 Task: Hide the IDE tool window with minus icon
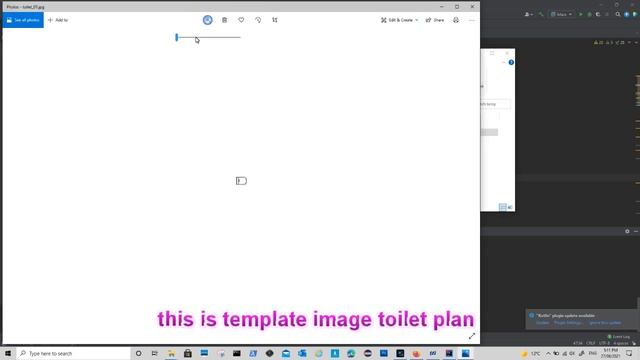[636, 231]
